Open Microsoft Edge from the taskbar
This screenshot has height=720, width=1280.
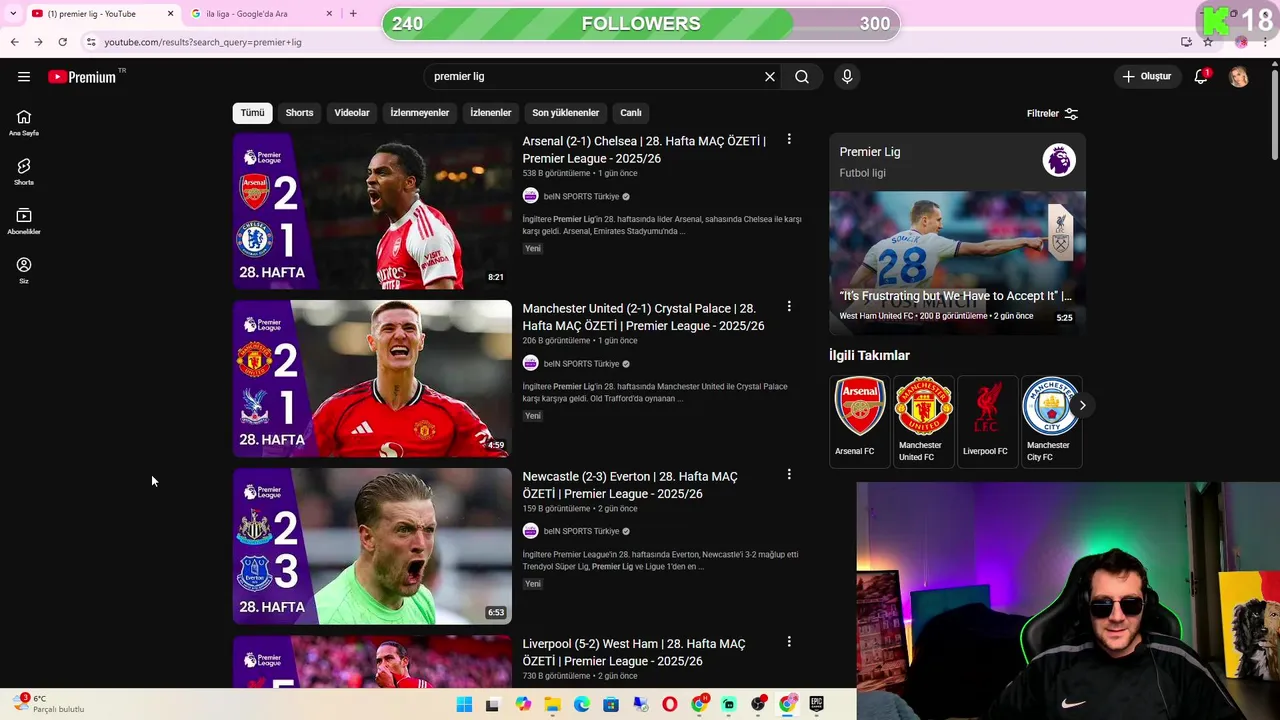point(582,705)
